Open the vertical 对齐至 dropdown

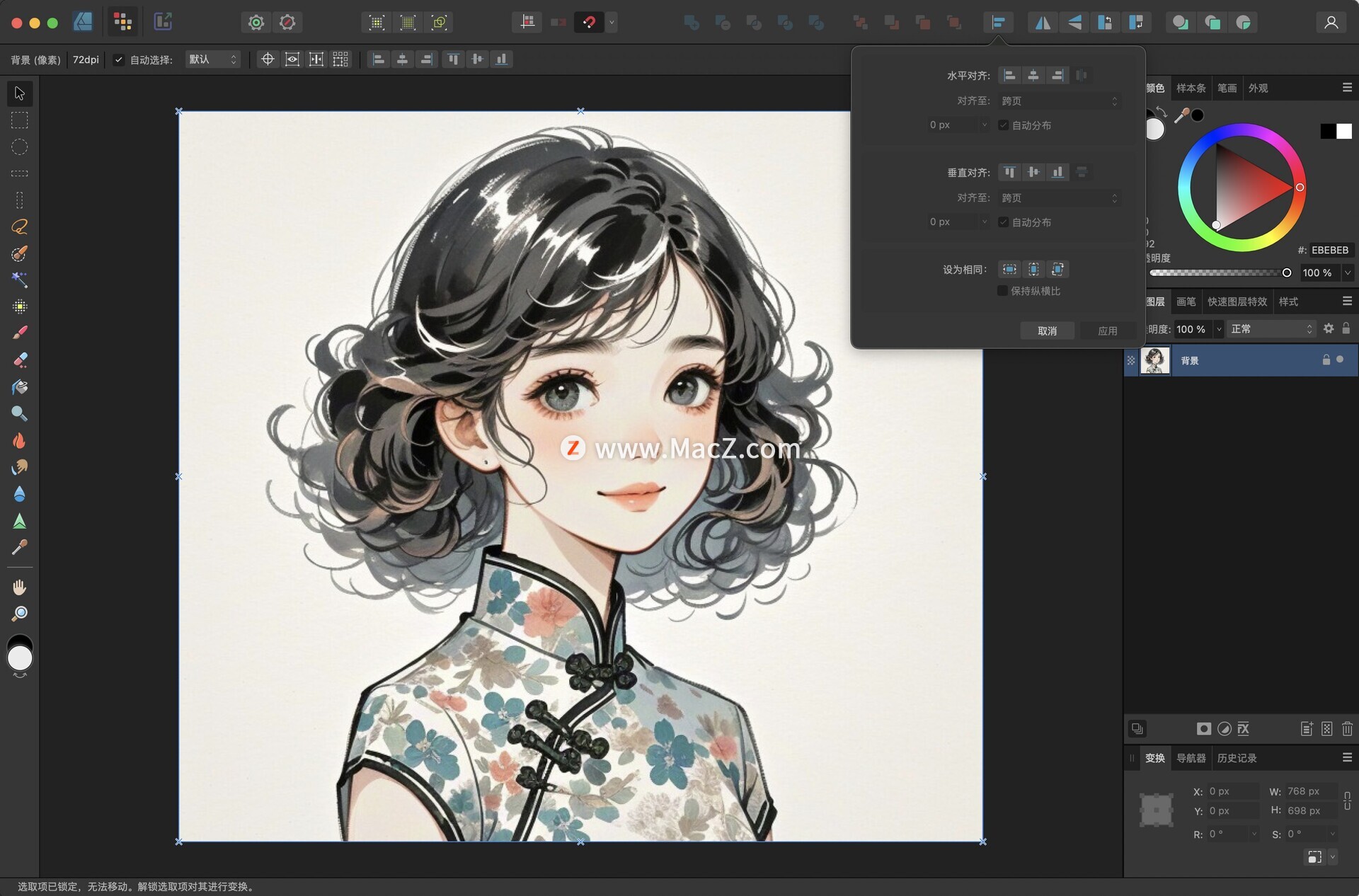[1060, 198]
